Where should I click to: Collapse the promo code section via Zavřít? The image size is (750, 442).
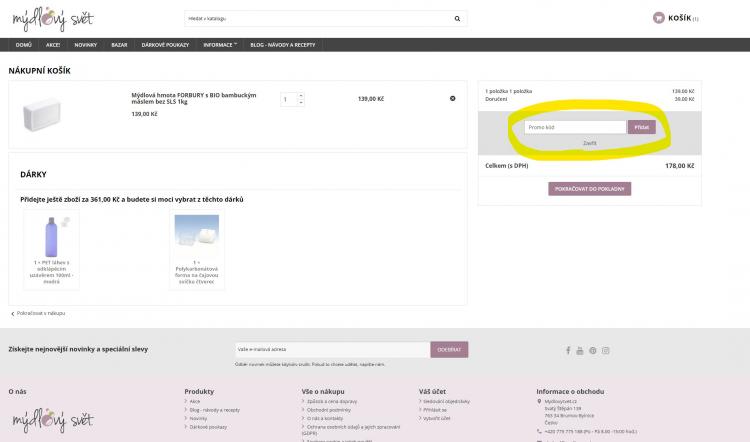click(590, 143)
